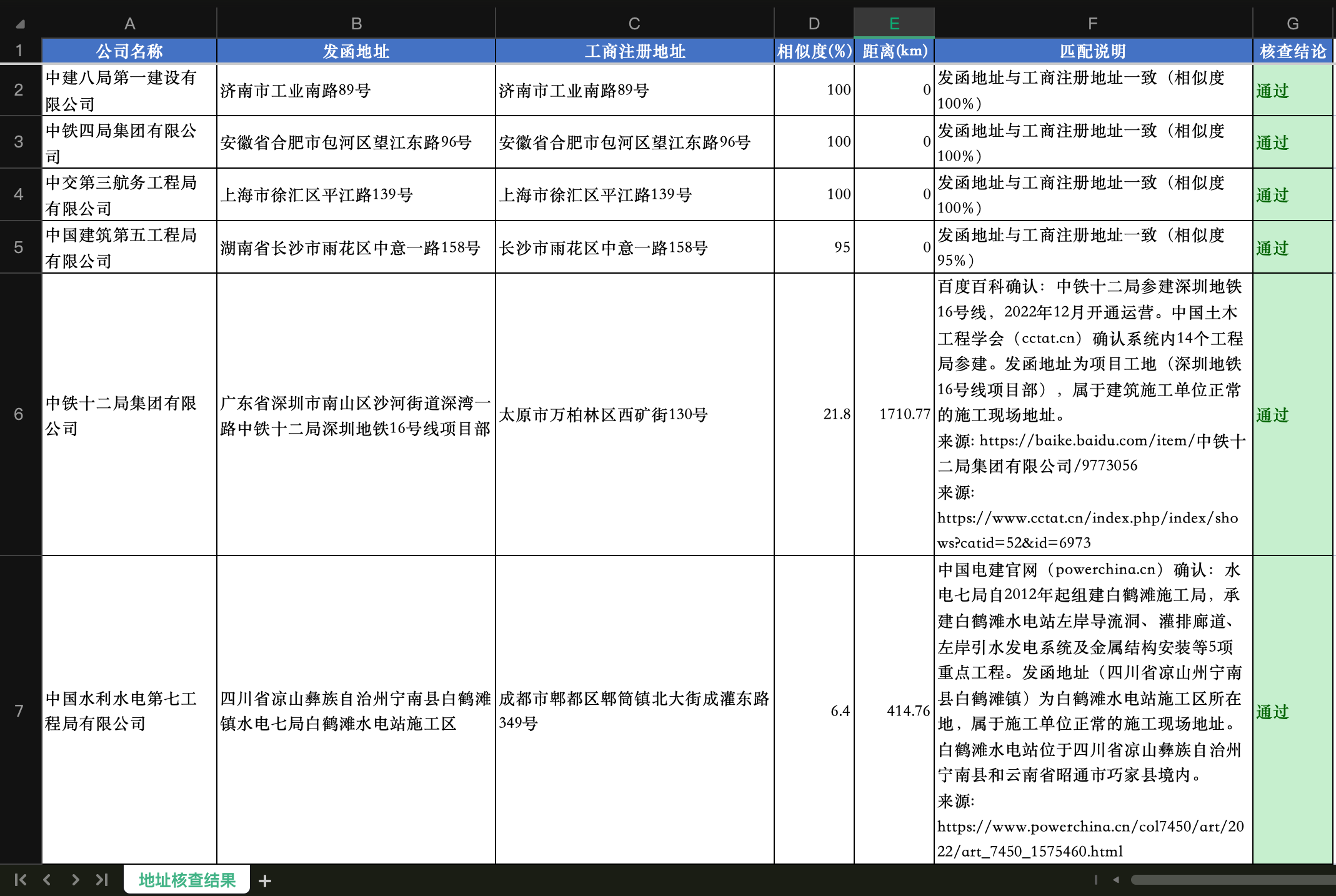
Task: Click header cell 工商注册地址
Action: click(x=635, y=51)
